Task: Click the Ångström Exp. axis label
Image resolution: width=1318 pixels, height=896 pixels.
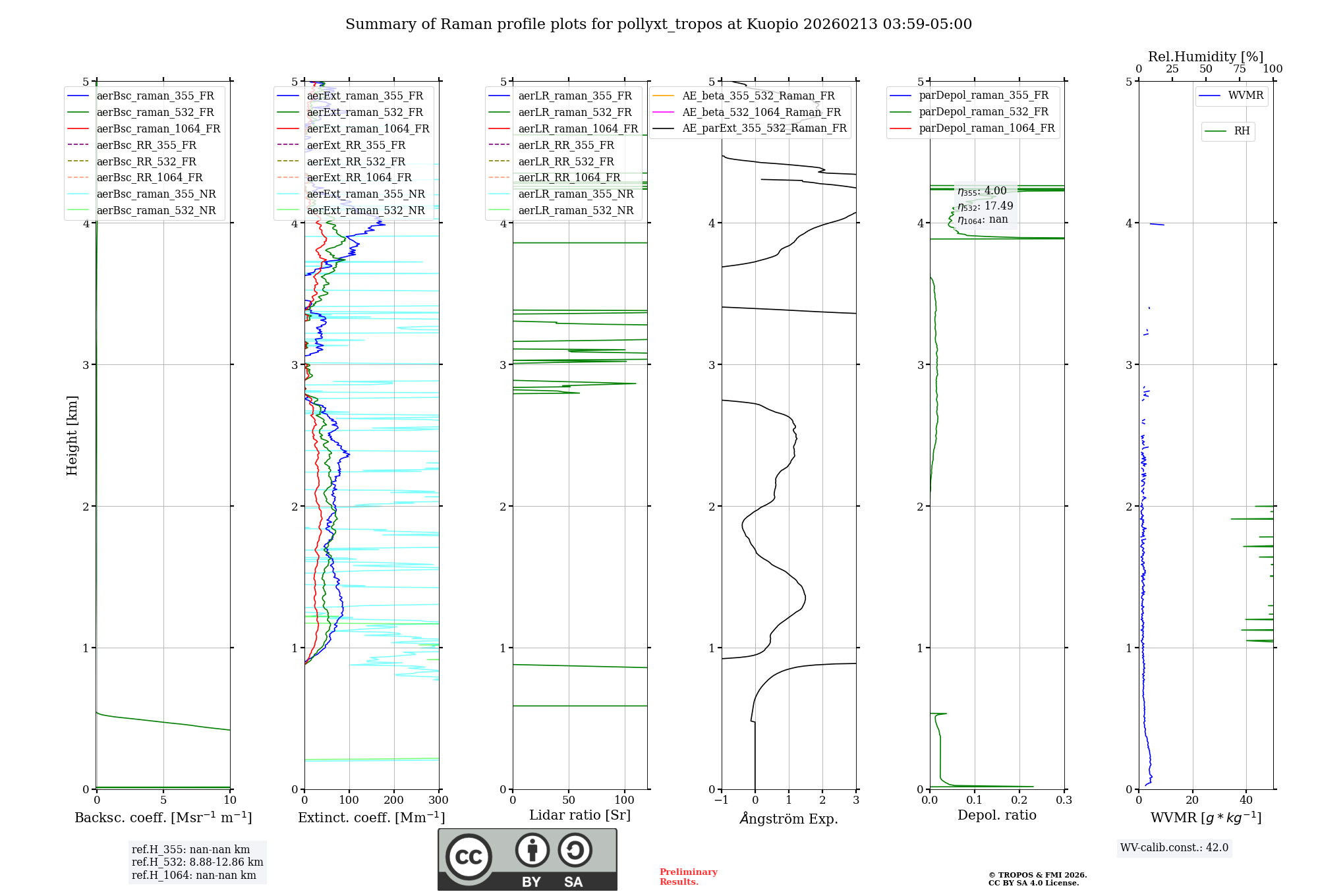Action: [x=788, y=818]
